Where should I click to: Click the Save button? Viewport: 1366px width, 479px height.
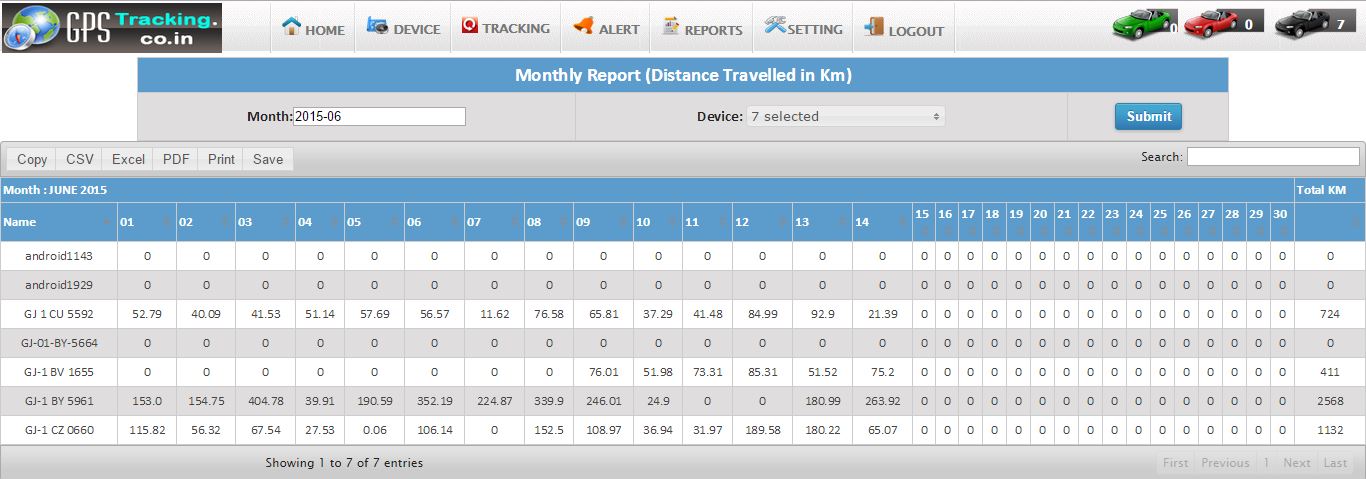point(268,159)
